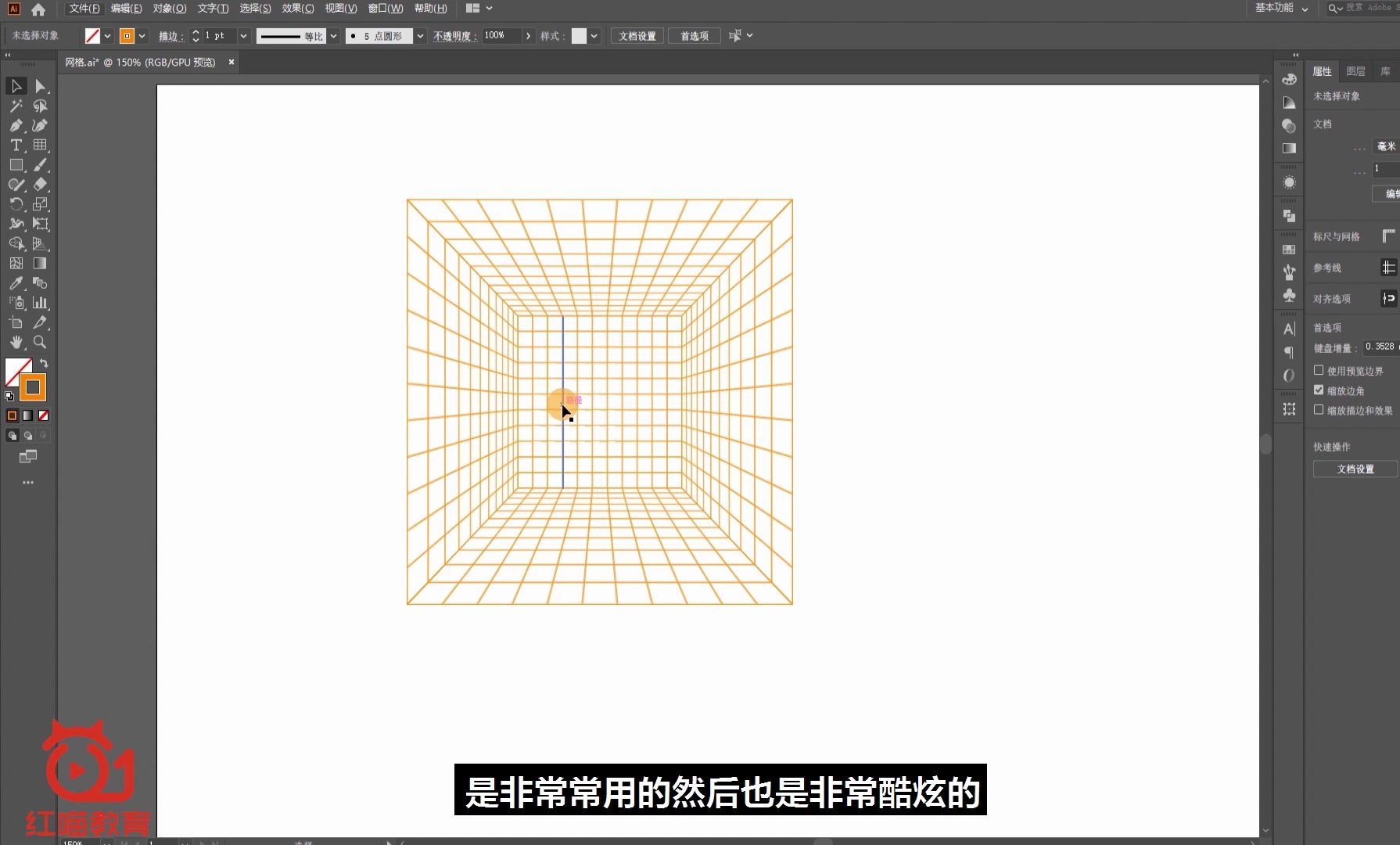Screen dimensions: 1400x845
Task: Toggle Use Preview Bounds checkbox
Action: [x=1319, y=370]
